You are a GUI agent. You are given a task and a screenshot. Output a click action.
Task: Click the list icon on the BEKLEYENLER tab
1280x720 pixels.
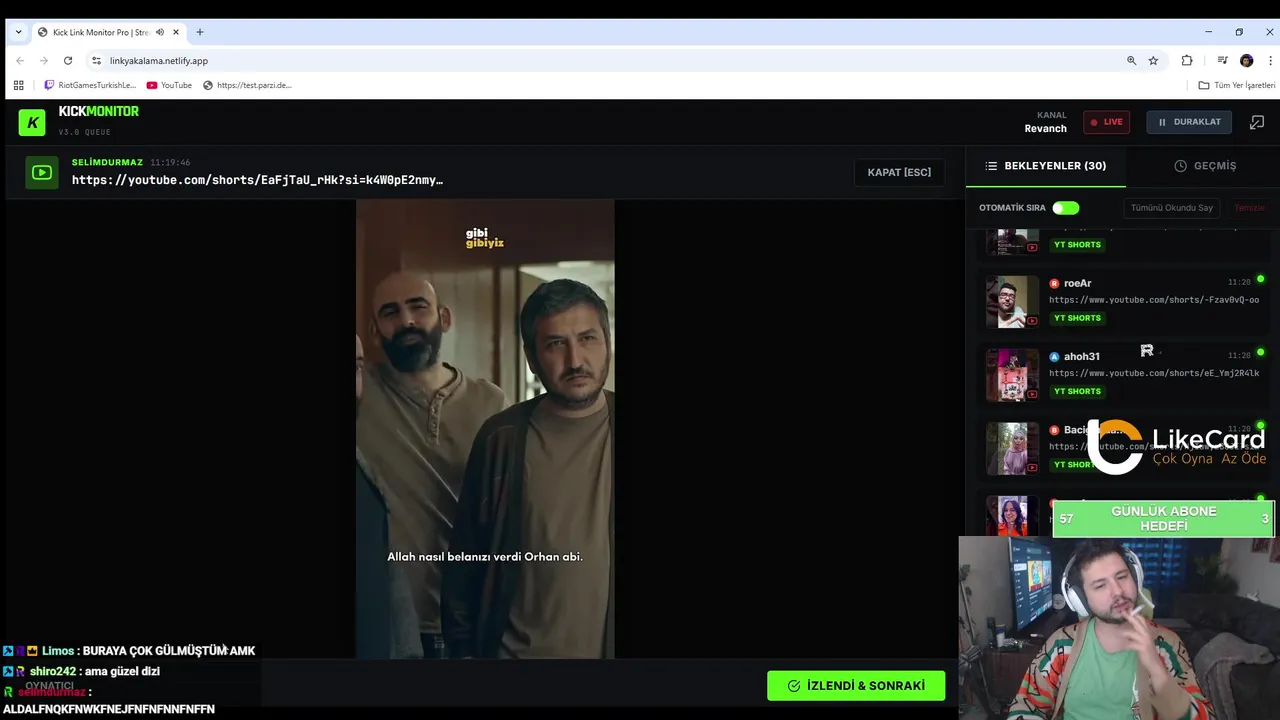click(x=991, y=166)
